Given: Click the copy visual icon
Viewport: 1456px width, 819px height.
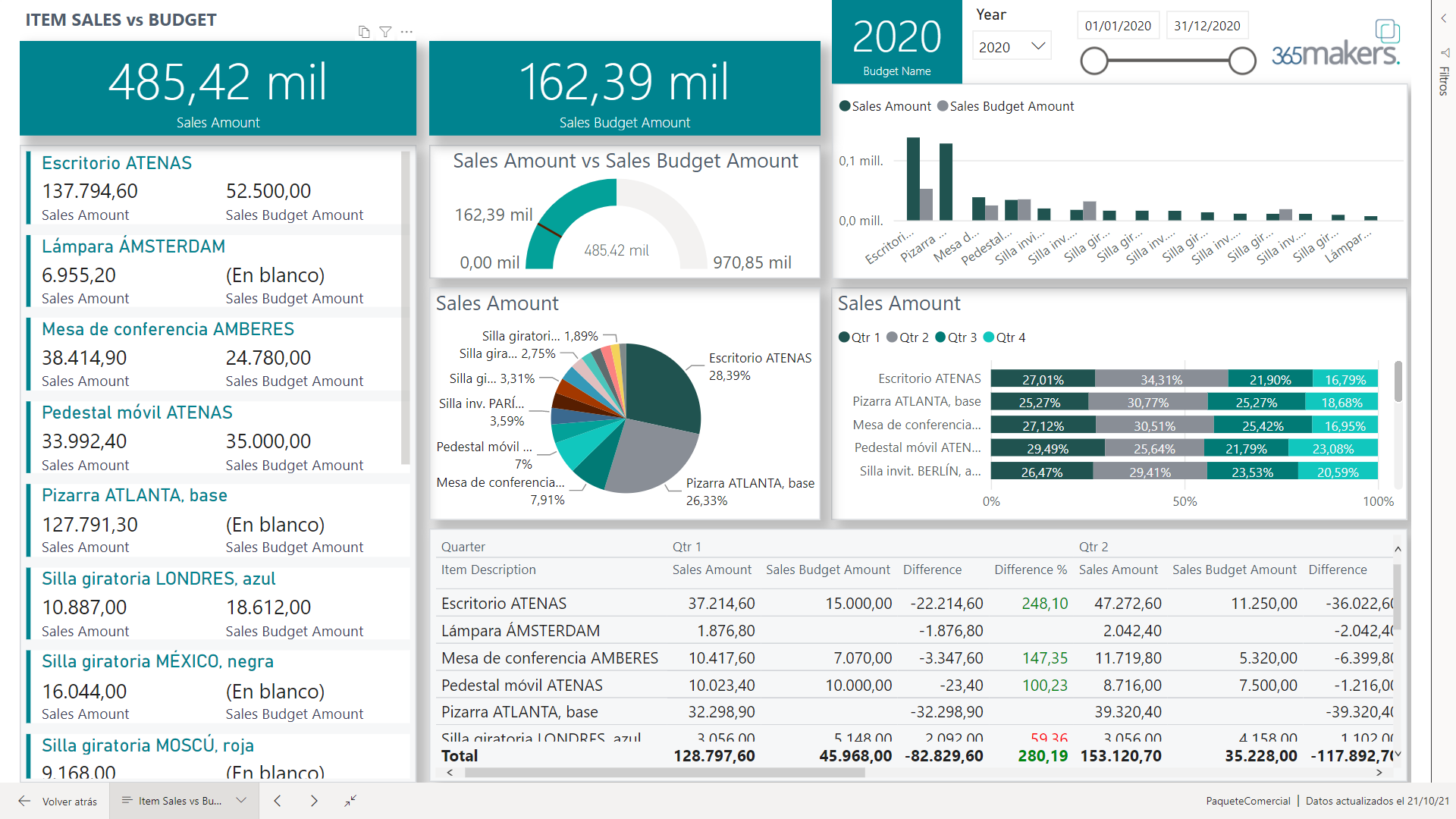Looking at the screenshot, I should tap(364, 32).
